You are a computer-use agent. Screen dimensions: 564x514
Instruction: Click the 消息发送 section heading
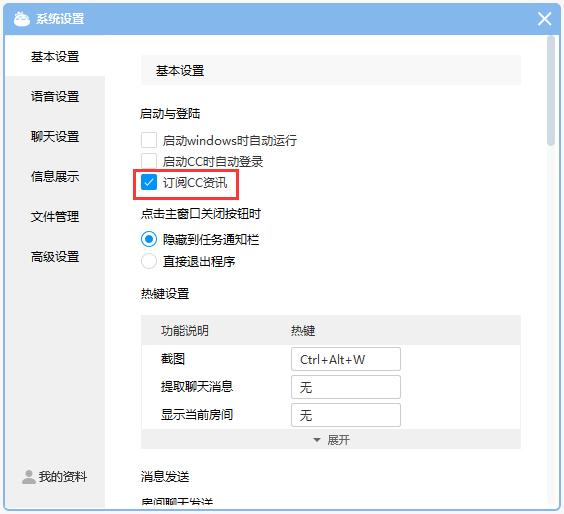tap(165, 477)
